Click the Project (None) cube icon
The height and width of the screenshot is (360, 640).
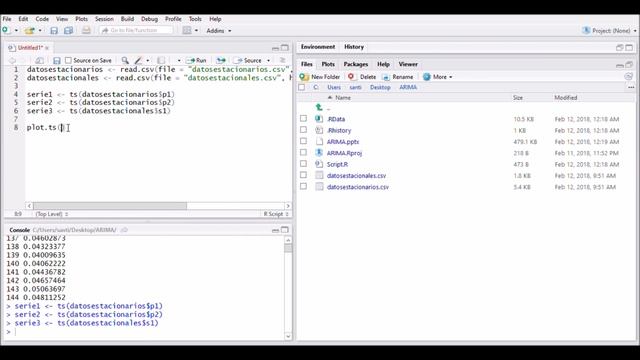pos(586,31)
